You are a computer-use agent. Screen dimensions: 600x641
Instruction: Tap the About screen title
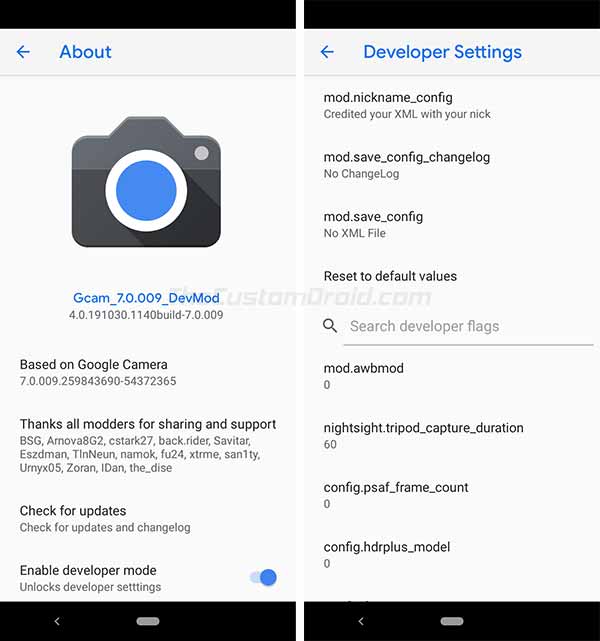click(x=85, y=52)
